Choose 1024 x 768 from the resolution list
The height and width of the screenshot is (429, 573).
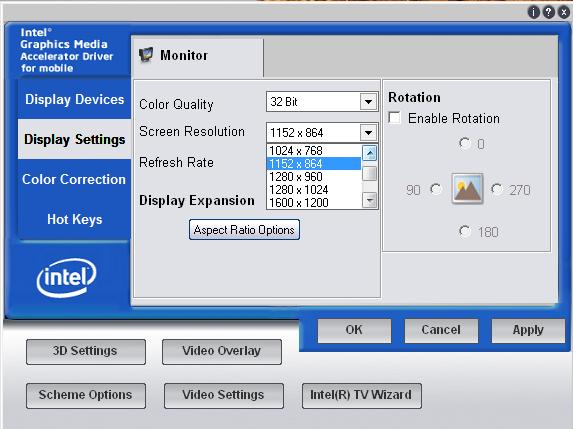314,151
